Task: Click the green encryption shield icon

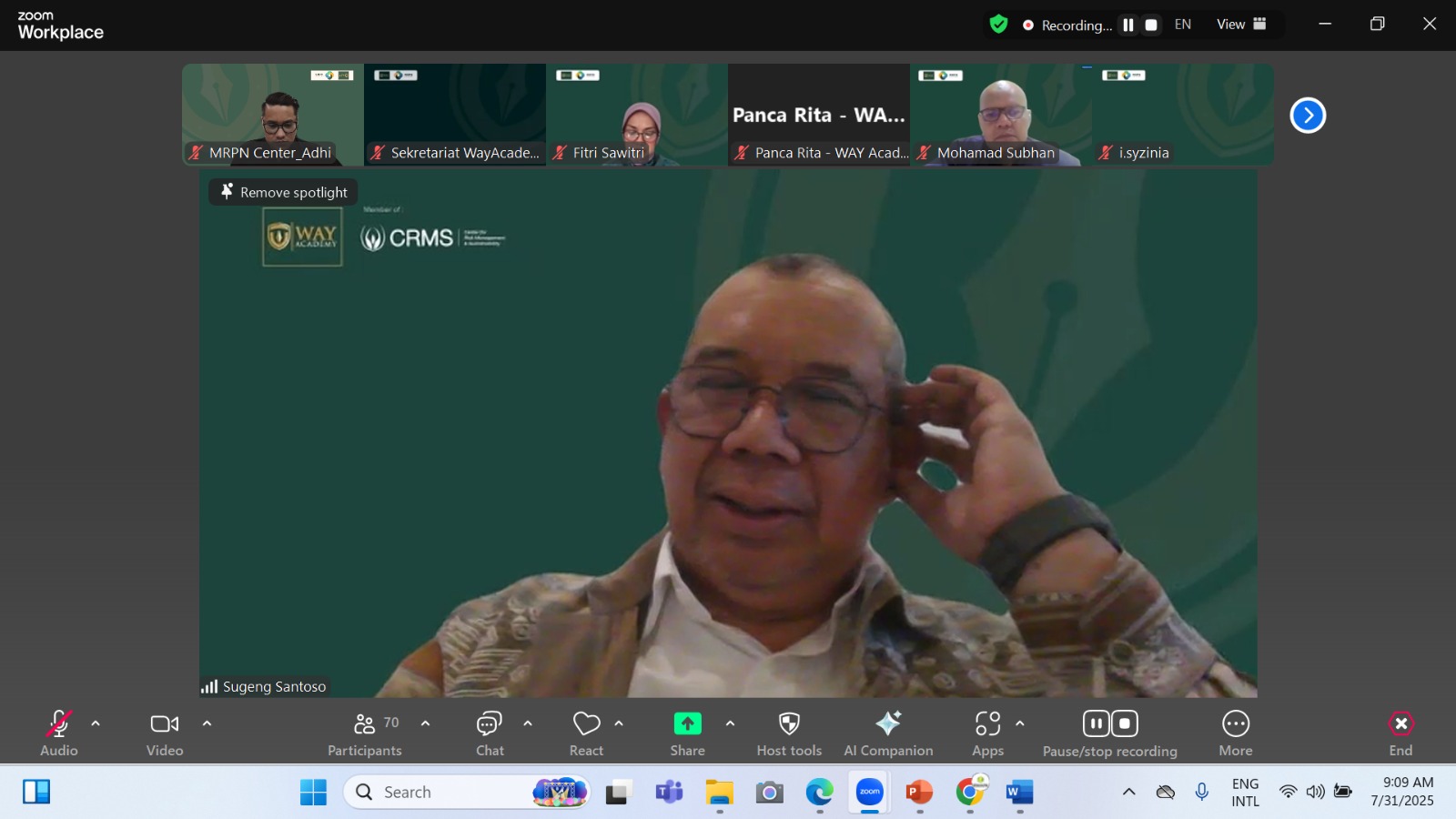Action: pyautogui.click(x=998, y=25)
